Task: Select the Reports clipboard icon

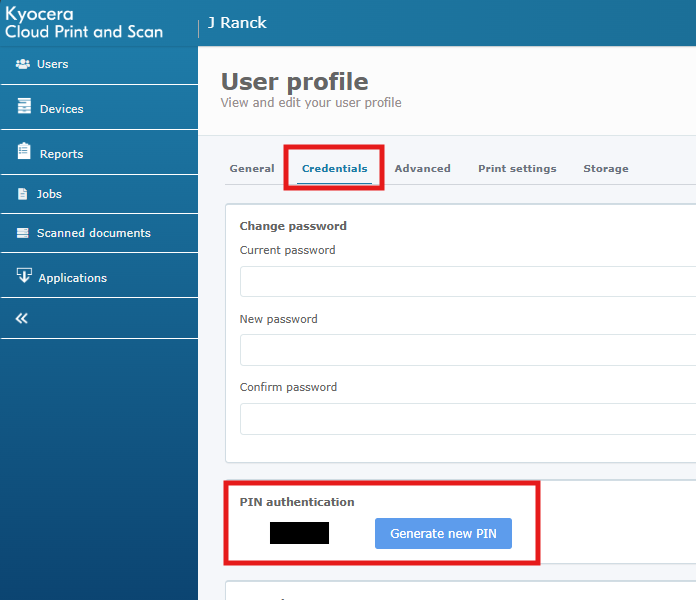Action: (x=24, y=152)
